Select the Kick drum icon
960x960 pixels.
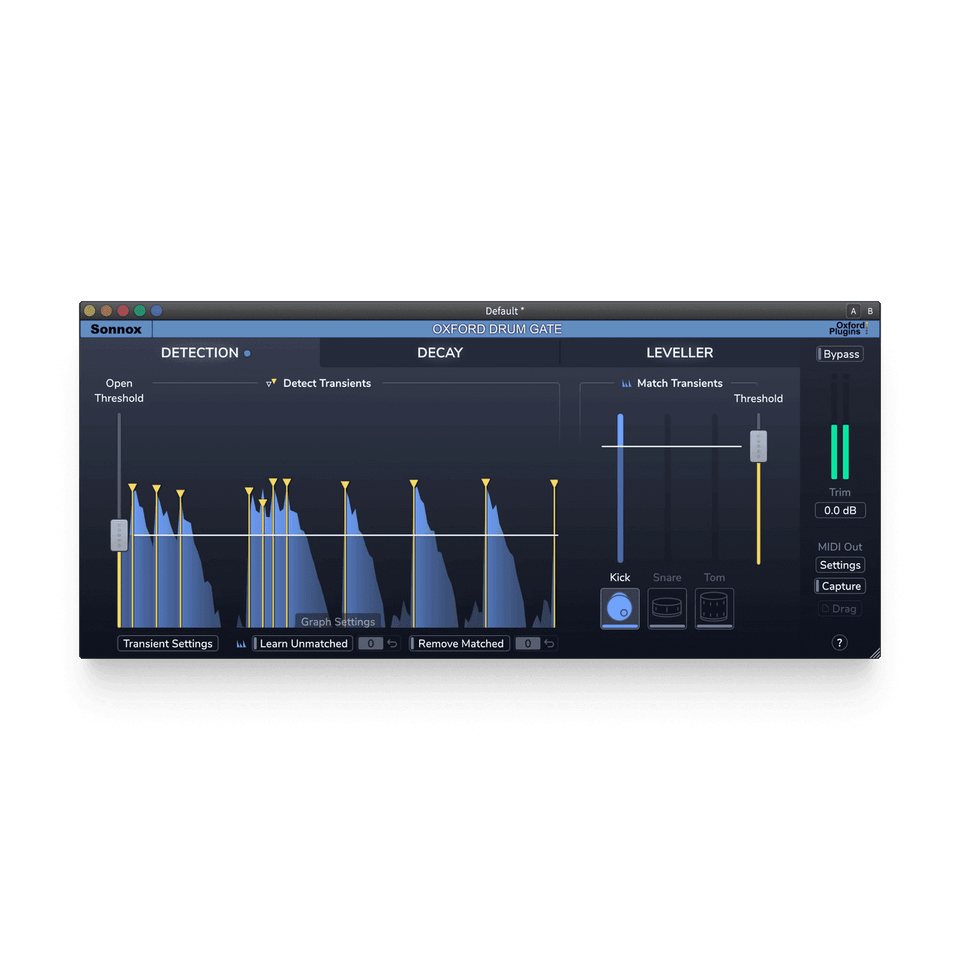620,608
